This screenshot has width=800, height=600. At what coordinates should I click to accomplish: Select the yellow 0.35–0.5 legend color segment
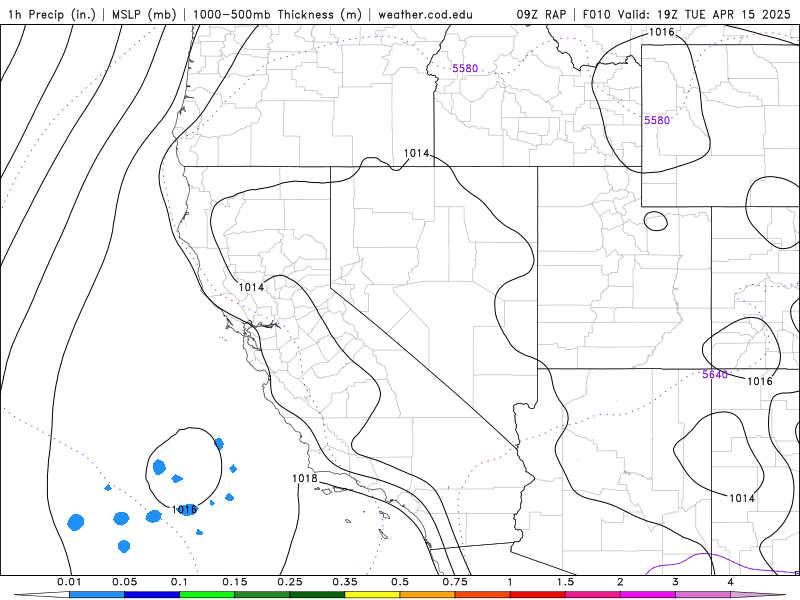[x=372, y=595]
